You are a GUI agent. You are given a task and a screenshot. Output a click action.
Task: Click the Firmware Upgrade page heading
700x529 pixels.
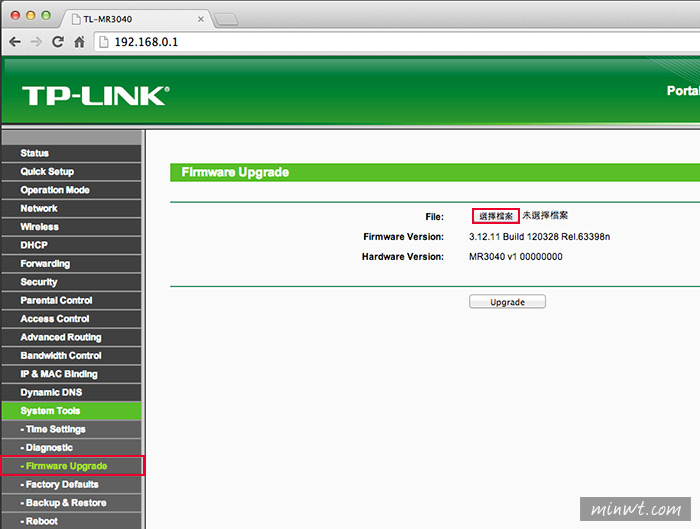235,172
